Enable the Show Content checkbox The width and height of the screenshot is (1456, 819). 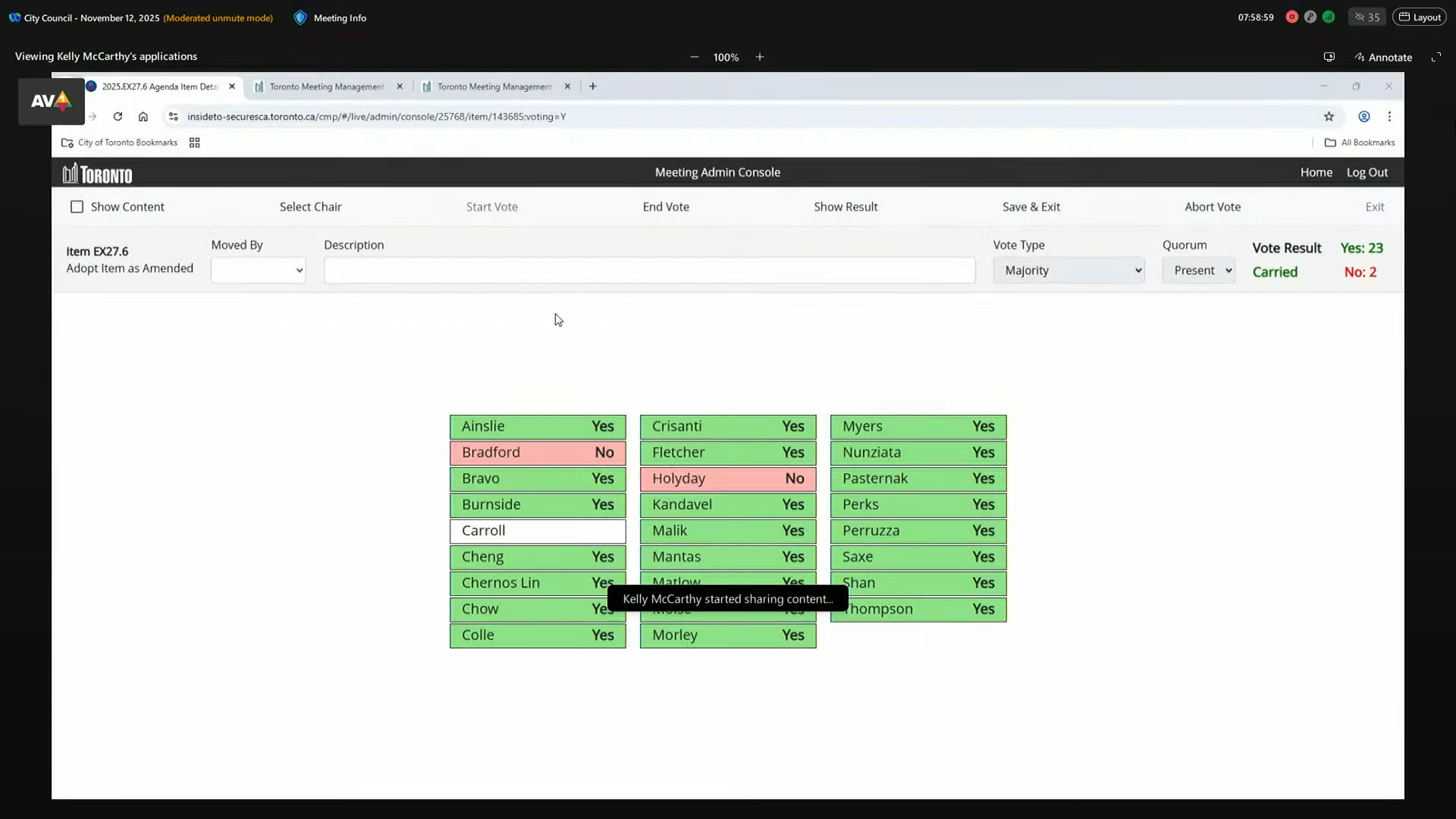coord(77,207)
